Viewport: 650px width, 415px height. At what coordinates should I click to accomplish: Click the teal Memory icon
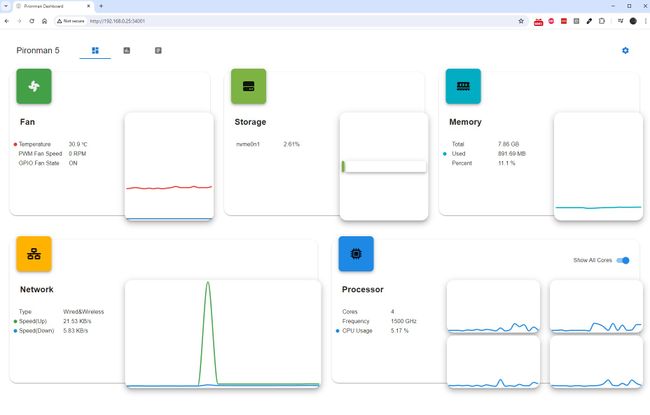click(x=463, y=86)
